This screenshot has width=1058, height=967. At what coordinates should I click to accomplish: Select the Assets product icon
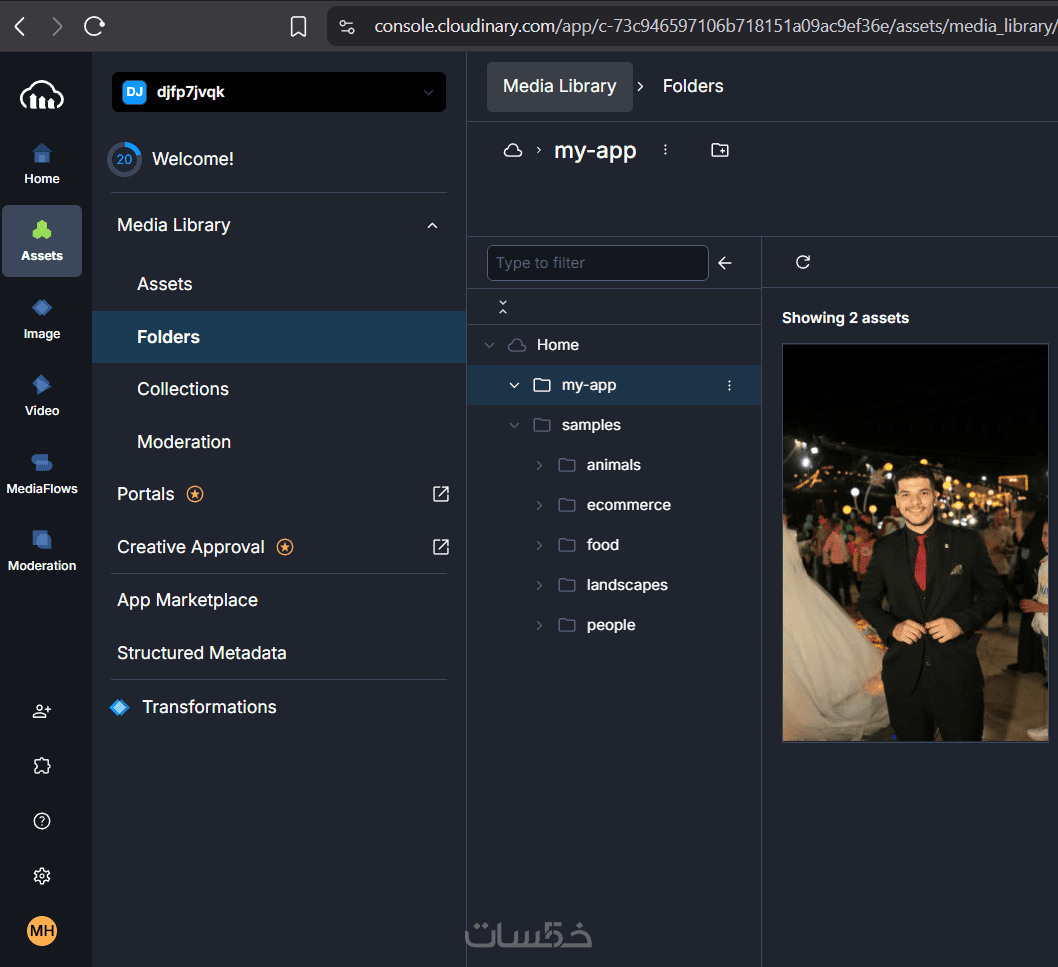click(42, 241)
